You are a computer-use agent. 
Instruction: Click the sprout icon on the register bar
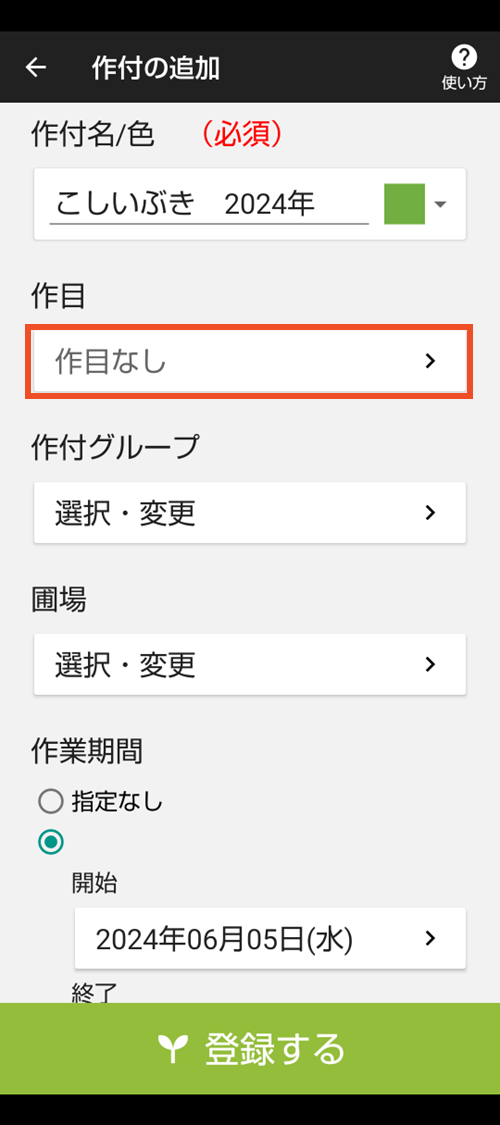tap(172, 1048)
